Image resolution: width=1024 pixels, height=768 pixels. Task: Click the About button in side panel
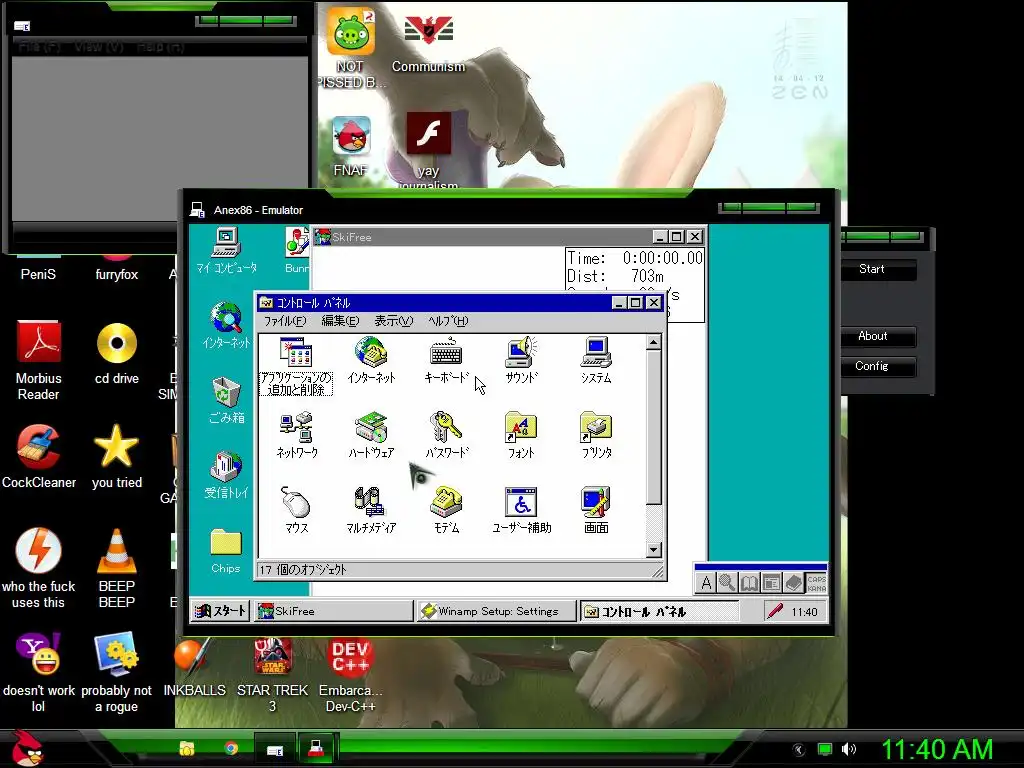tap(872, 336)
